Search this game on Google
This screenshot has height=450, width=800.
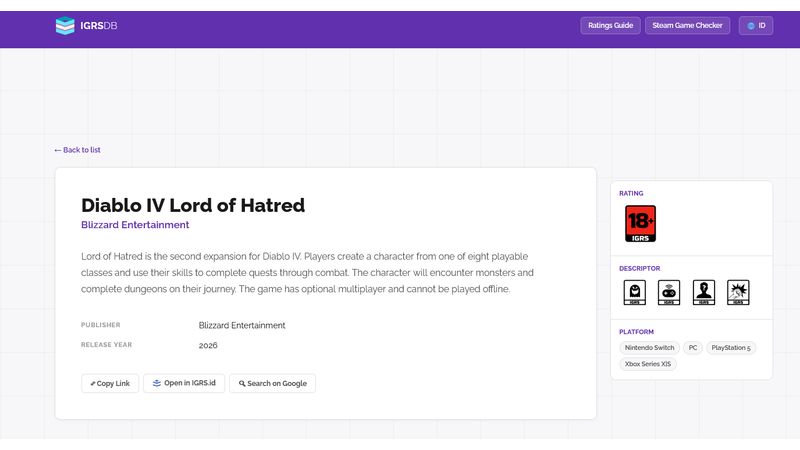(272, 383)
